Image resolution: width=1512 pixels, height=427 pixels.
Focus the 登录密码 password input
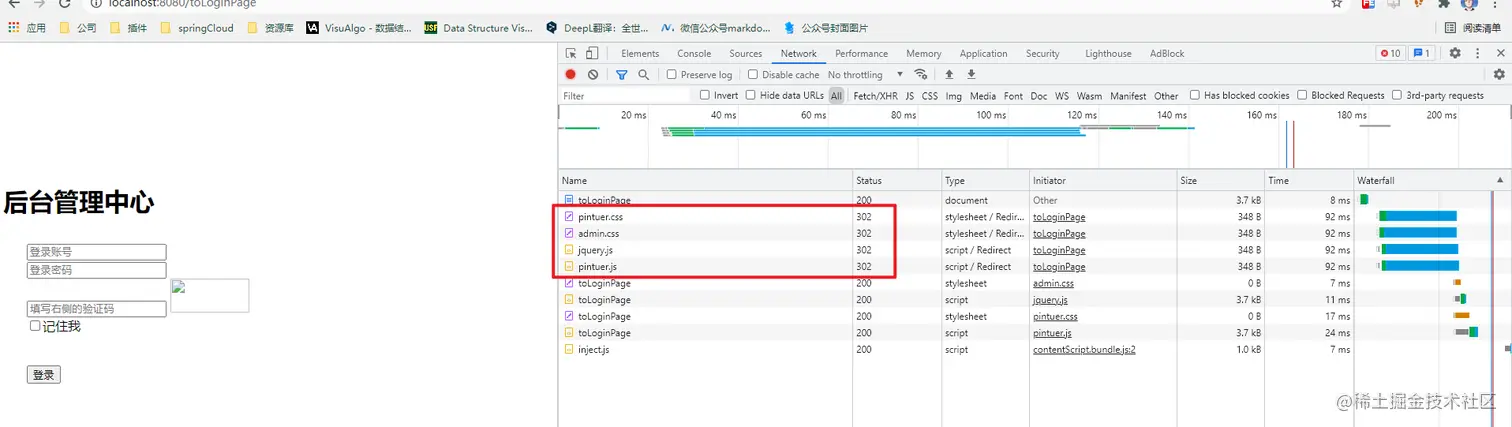96,270
